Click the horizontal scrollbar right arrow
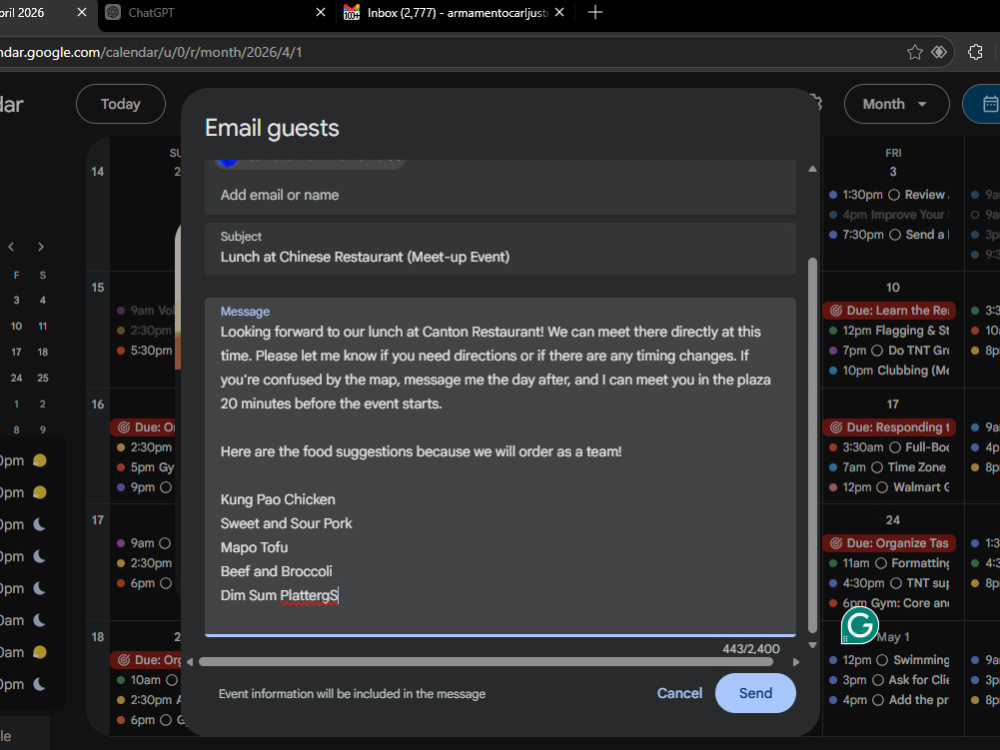The width and height of the screenshot is (1000, 750). pos(796,662)
